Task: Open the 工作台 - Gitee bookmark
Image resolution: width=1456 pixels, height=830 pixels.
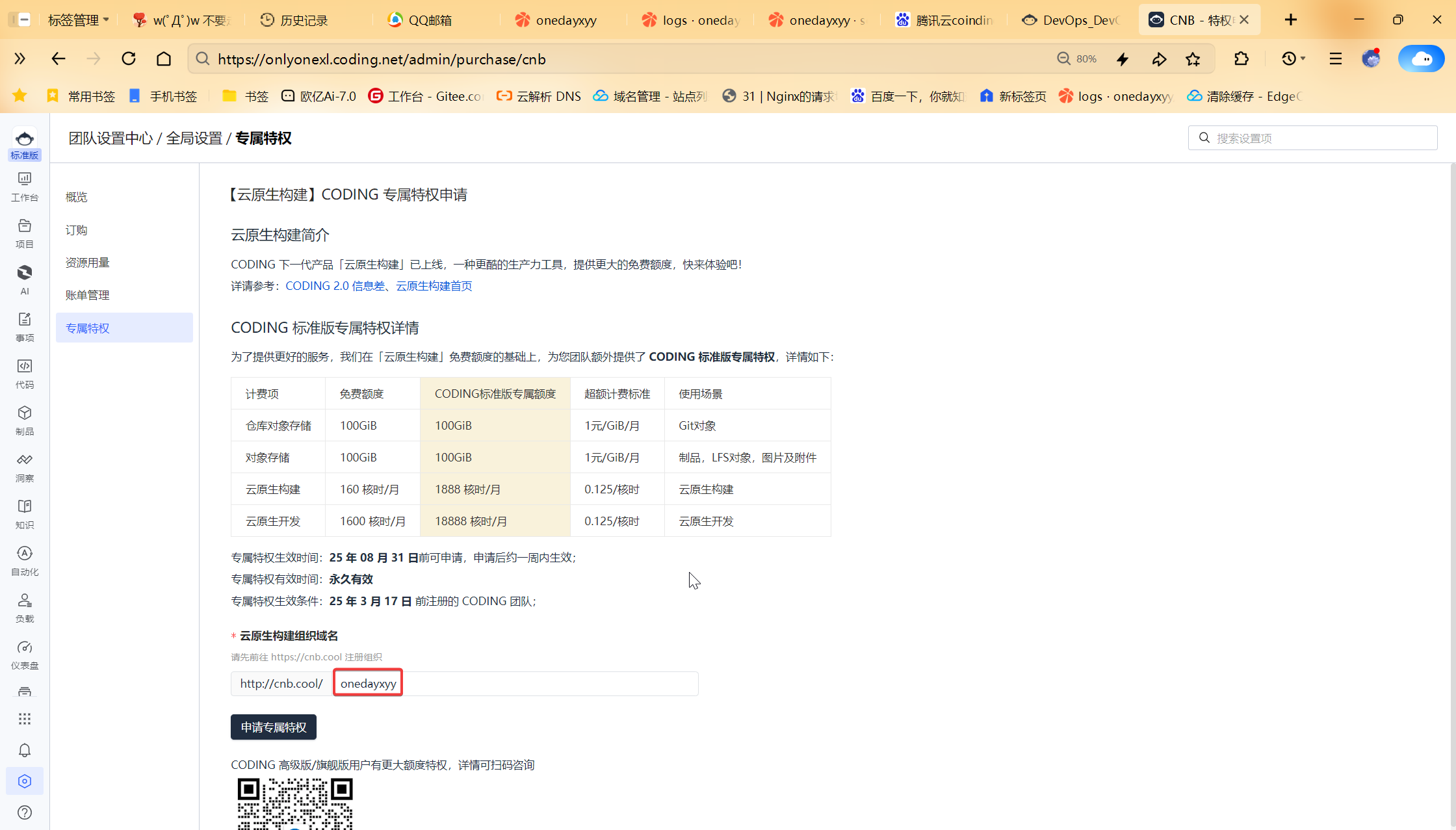Action: (426, 96)
